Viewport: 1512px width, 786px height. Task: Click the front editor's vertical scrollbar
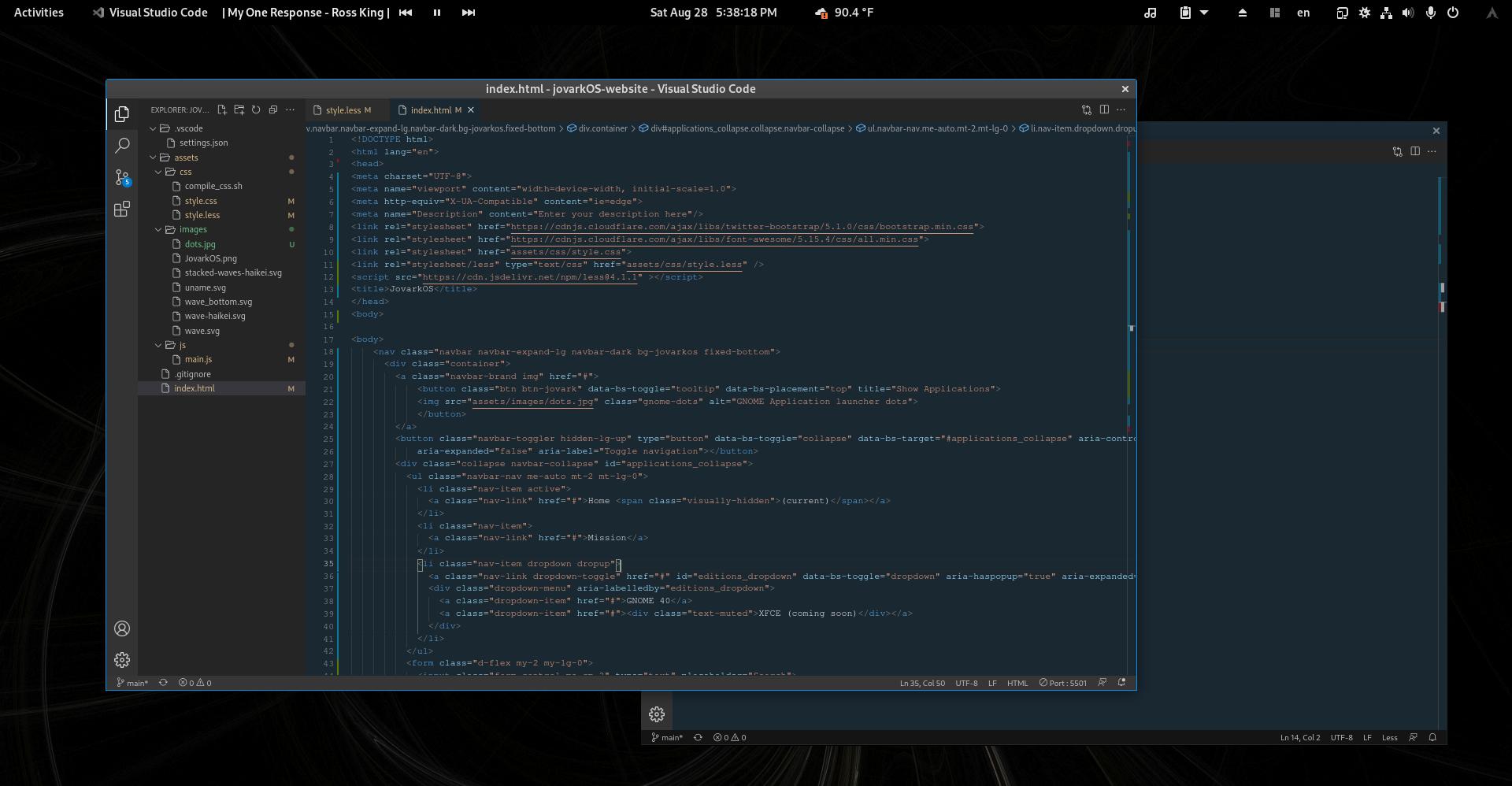click(x=1131, y=404)
